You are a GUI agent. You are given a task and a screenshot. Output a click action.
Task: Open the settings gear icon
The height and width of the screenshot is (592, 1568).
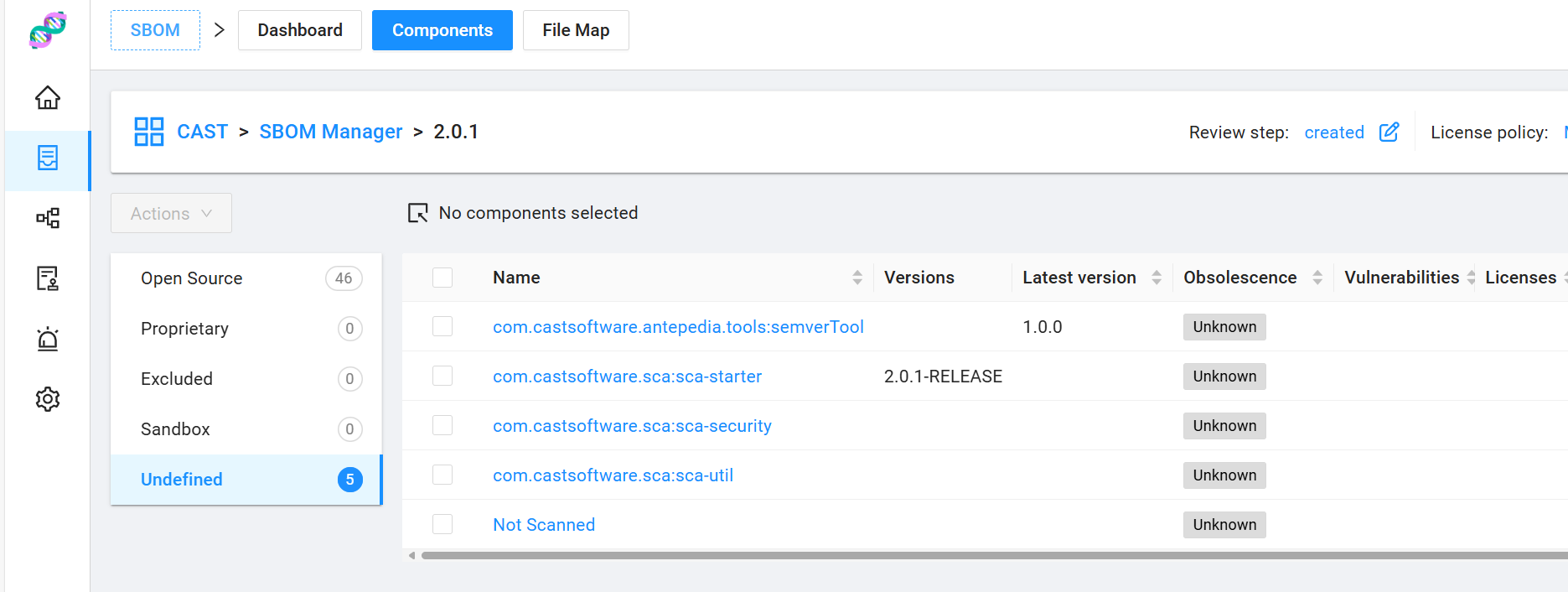(x=48, y=399)
